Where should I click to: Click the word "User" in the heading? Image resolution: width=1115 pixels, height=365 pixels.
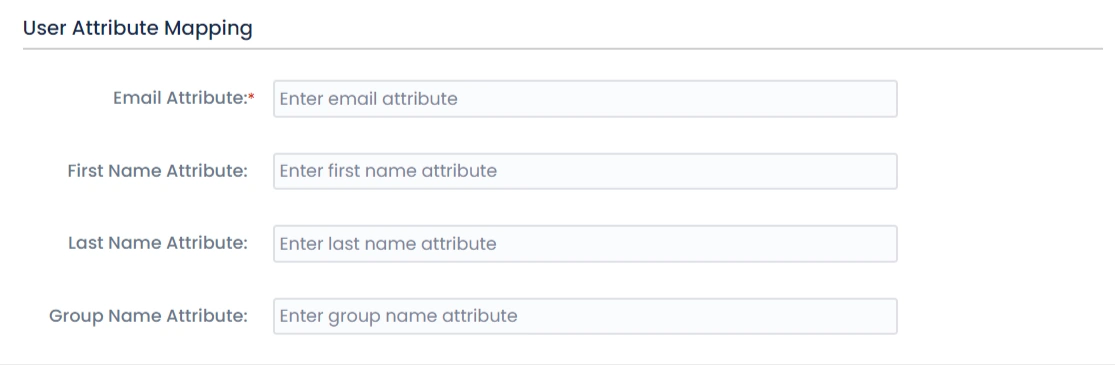click(41, 28)
